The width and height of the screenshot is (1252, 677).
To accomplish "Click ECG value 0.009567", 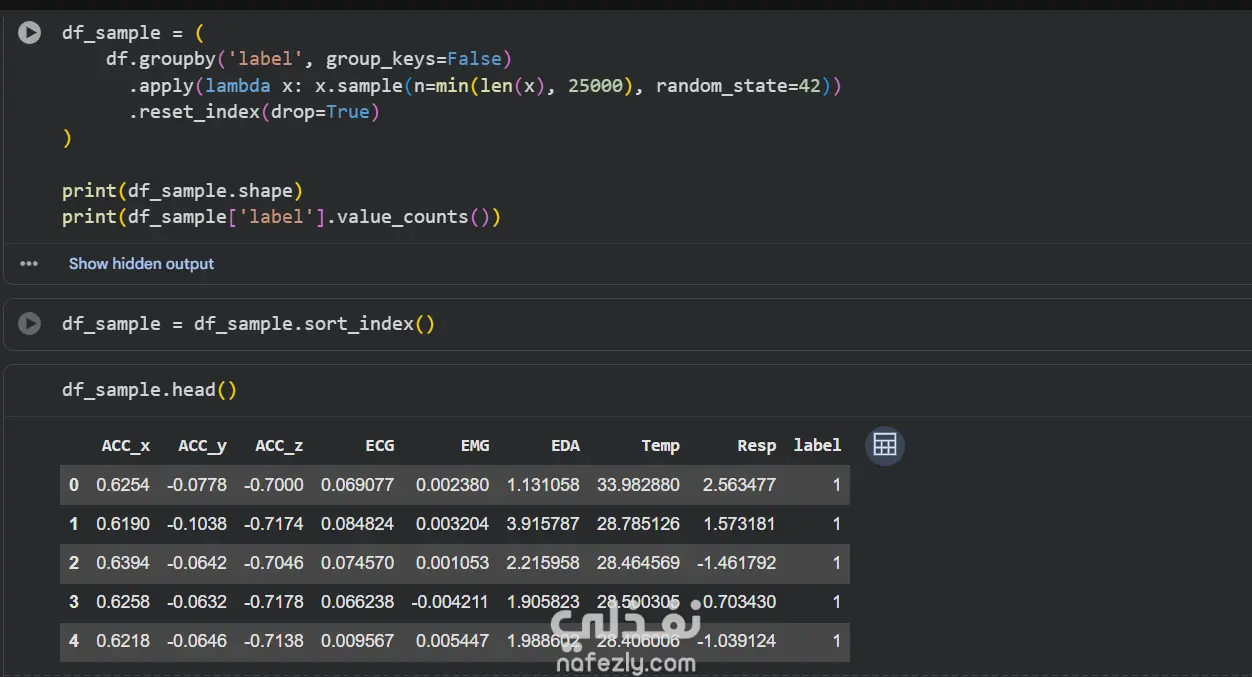I will [357, 641].
